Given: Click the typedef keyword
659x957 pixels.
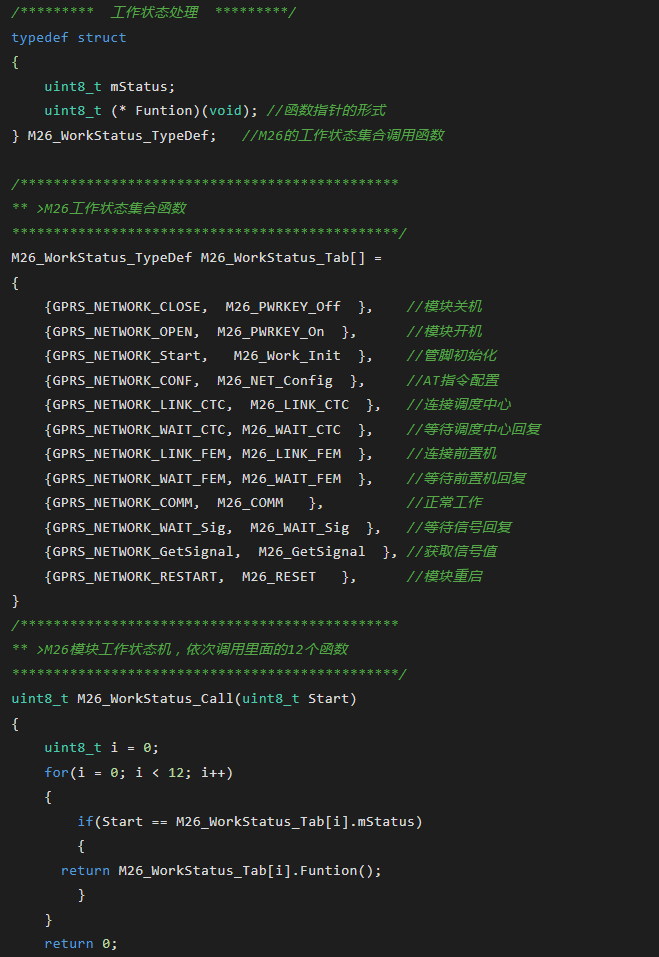Looking at the screenshot, I should 40,37.
